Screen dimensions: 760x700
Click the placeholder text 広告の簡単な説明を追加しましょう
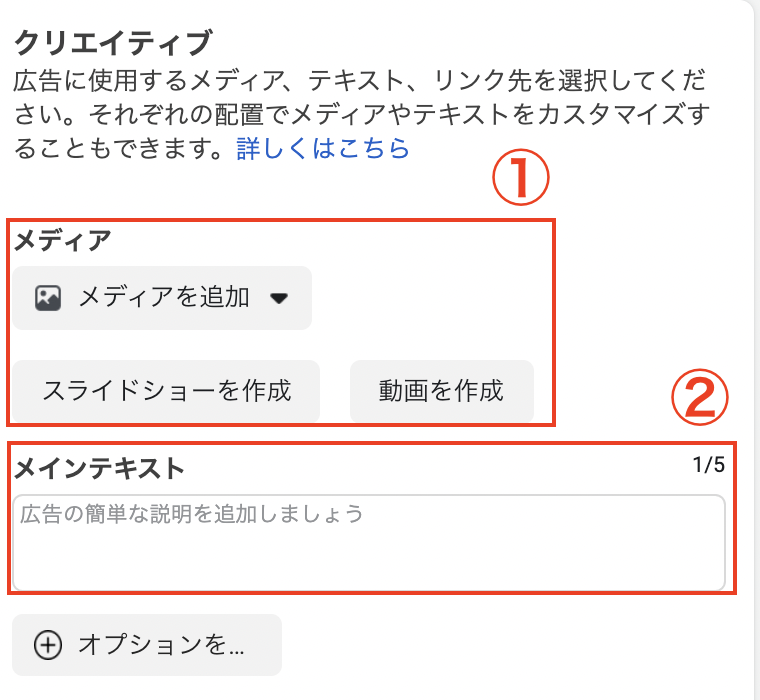191,516
